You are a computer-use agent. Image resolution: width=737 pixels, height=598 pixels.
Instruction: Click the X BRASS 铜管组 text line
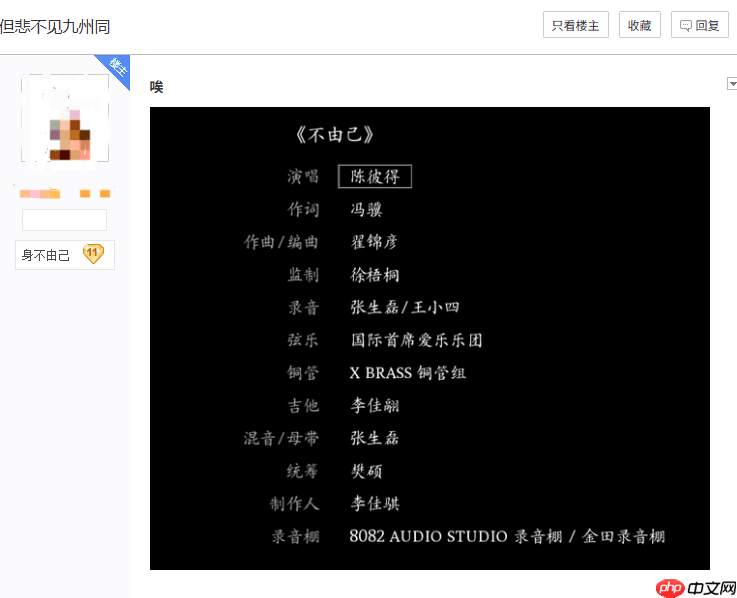(x=408, y=373)
